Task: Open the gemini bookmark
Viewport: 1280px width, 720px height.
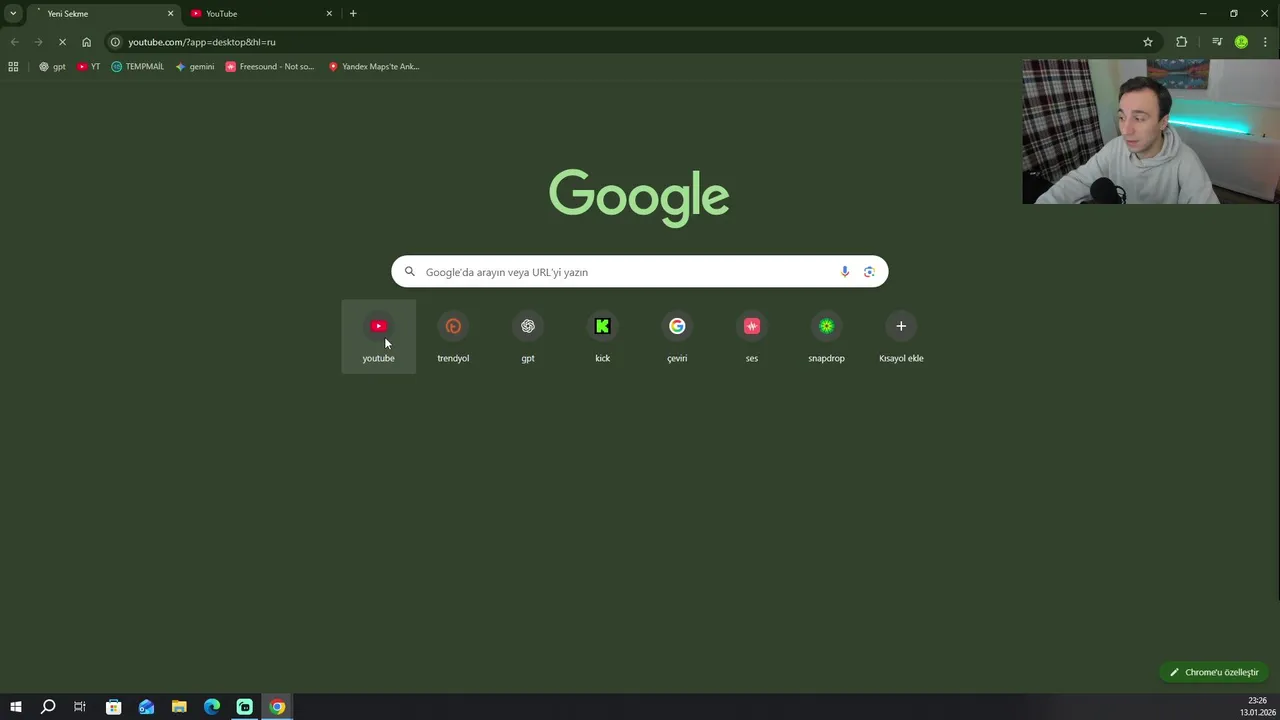Action: click(195, 66)
